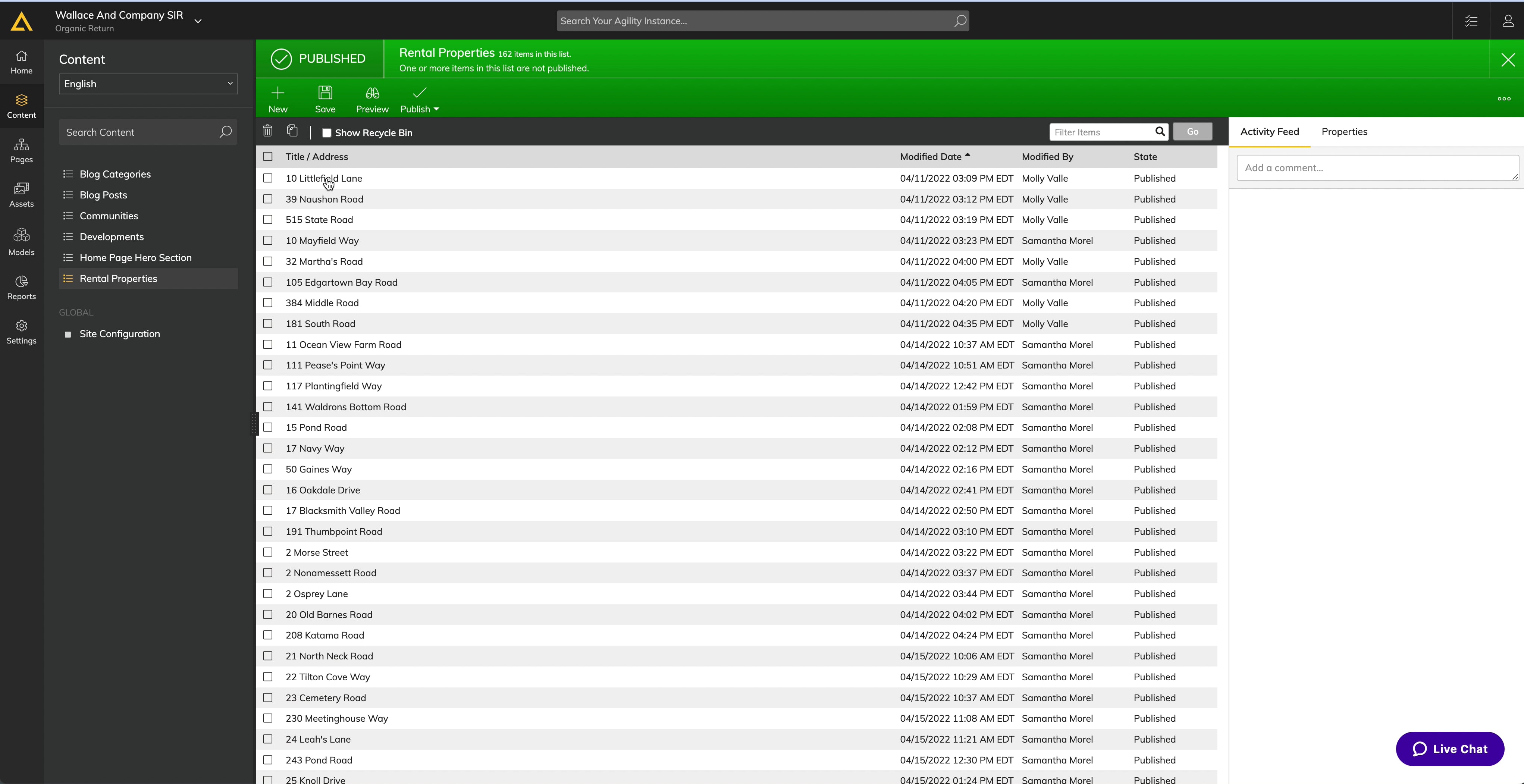Open the 39 Naushon Road entry
This screenshot has height=784, width=1524.
coord(324,199)
